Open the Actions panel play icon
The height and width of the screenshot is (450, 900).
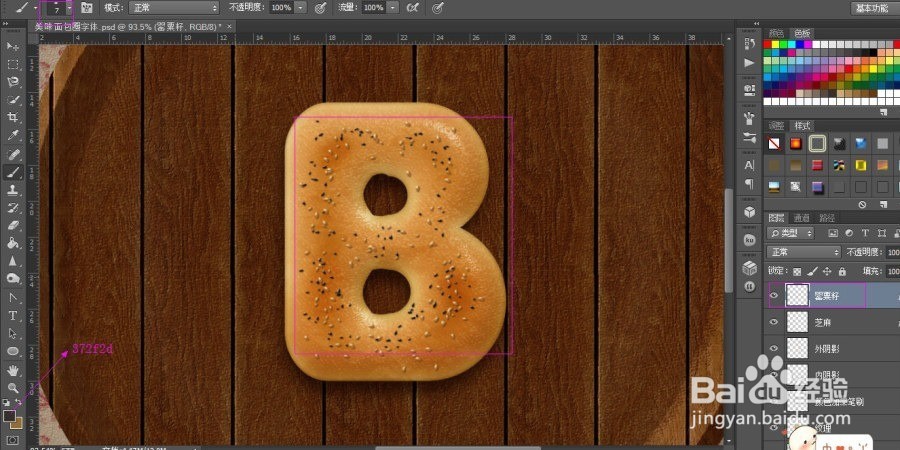click(749, 63)
